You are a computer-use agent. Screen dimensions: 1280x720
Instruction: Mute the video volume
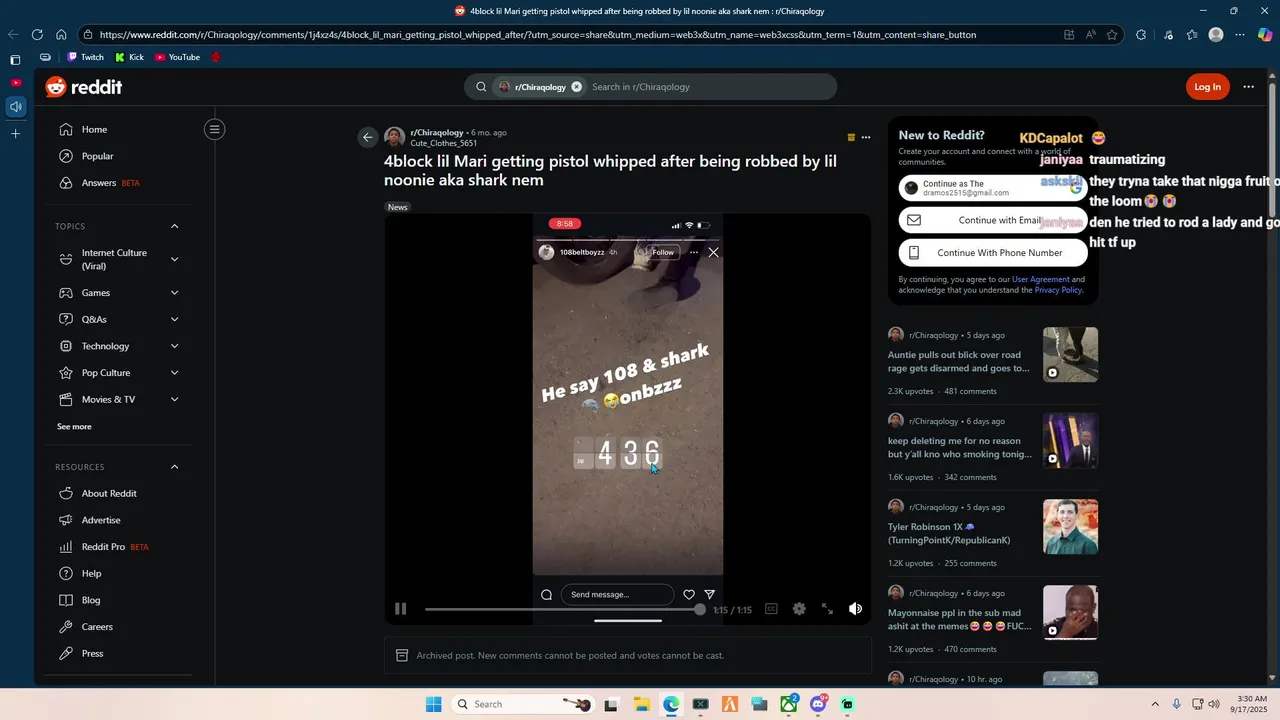856,609
